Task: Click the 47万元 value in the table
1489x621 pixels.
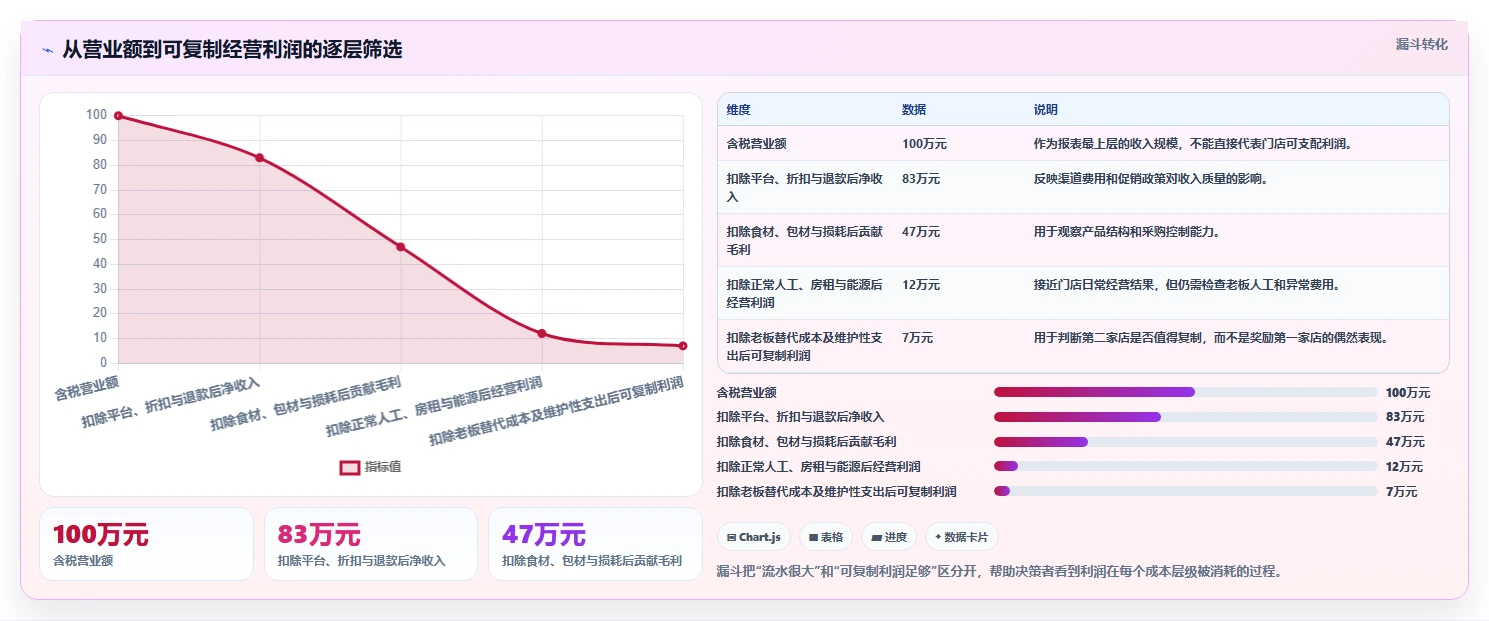Action: pyautogui.click(x=921, y=232)
